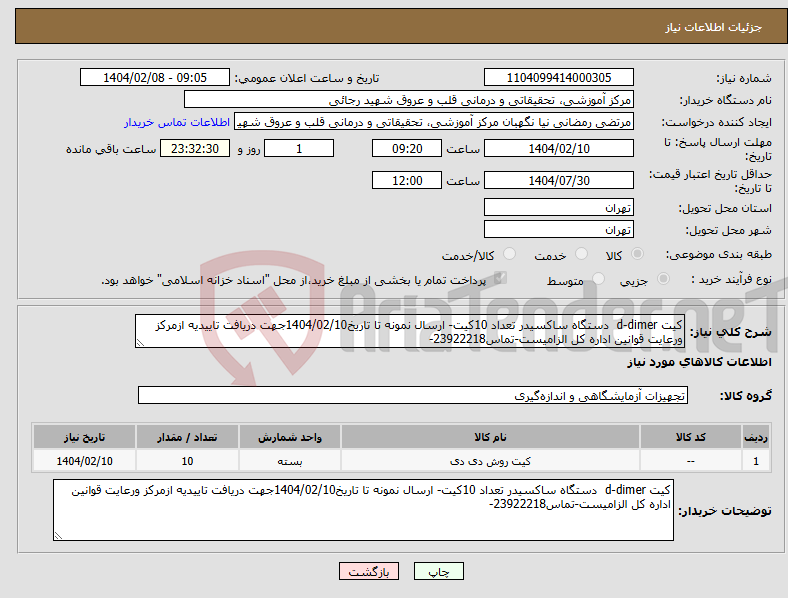Click the announcement date-time field 1404/02/08
Viewport: 788px width, 598px height.
coord(155,77)
